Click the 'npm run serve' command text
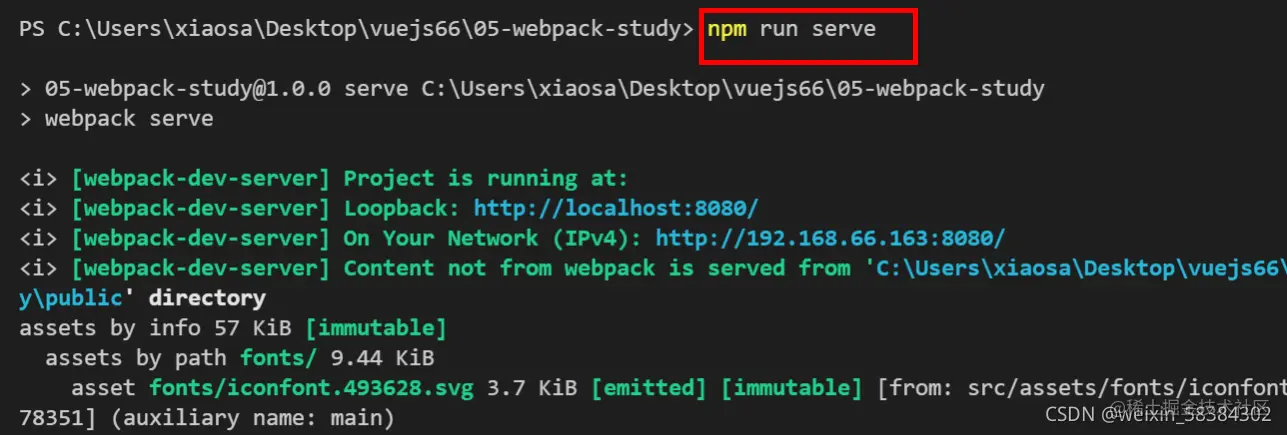Screen dimensions: 1287x435 (x=791, y=29)
